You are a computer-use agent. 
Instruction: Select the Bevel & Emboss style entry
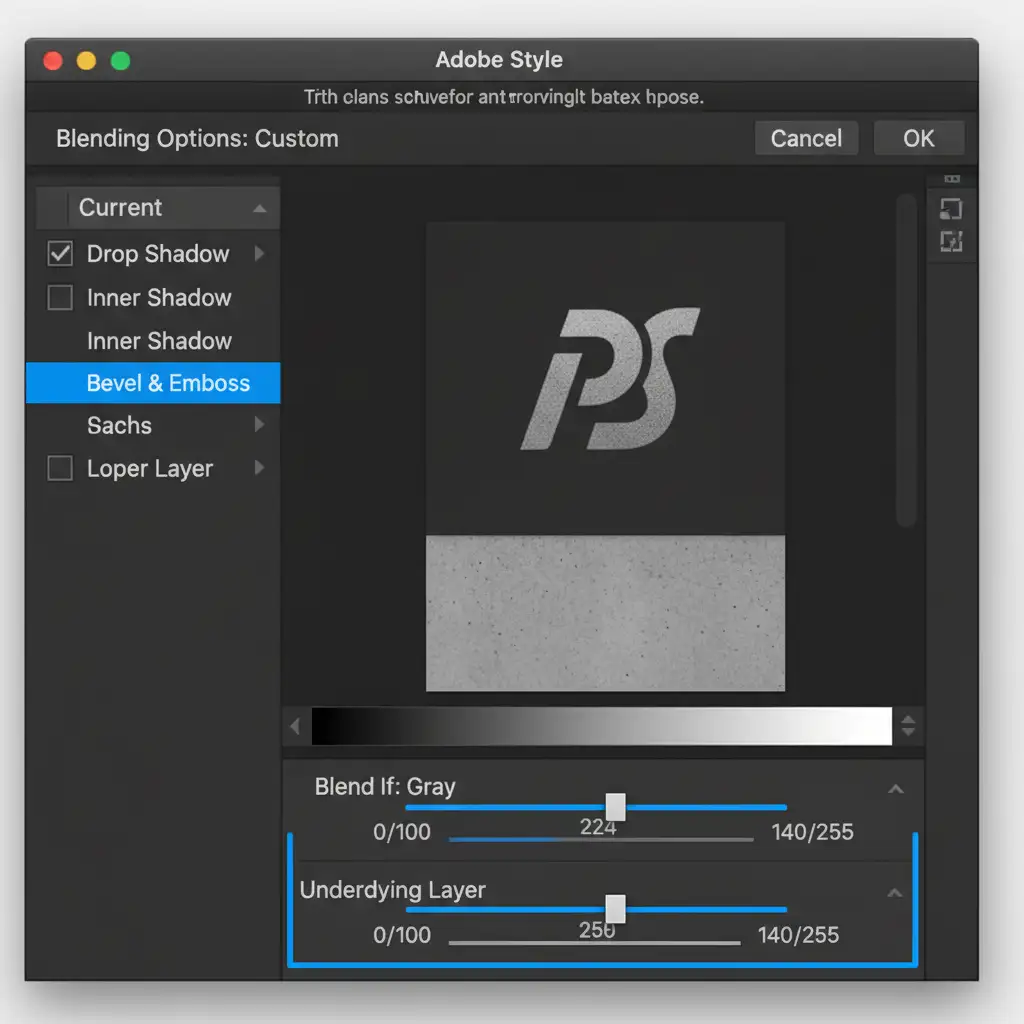[x=168, y=383]
